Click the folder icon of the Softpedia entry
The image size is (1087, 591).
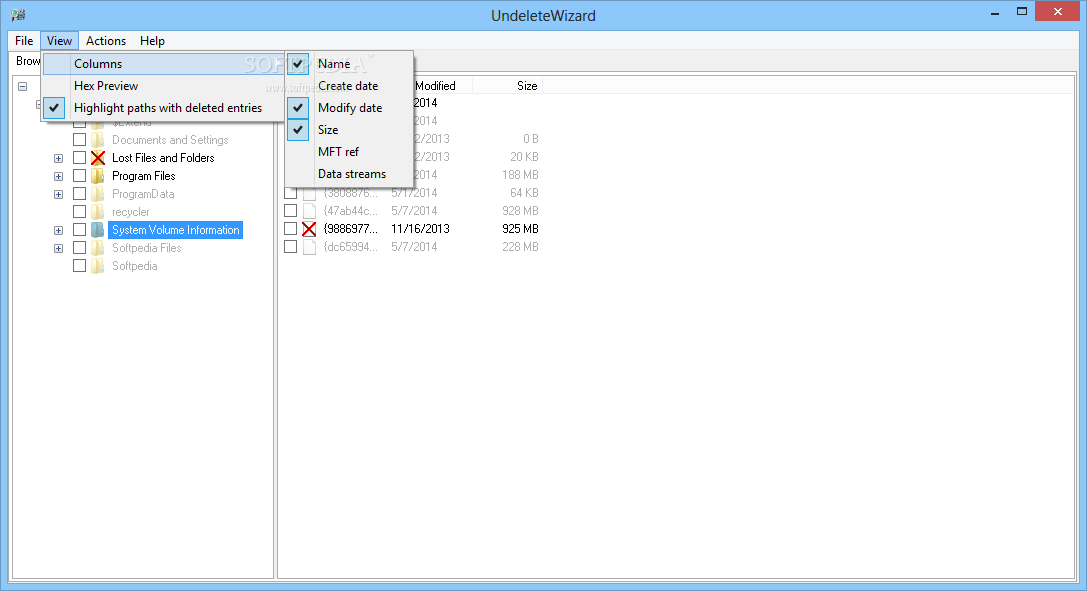click(x=98, y=266)
